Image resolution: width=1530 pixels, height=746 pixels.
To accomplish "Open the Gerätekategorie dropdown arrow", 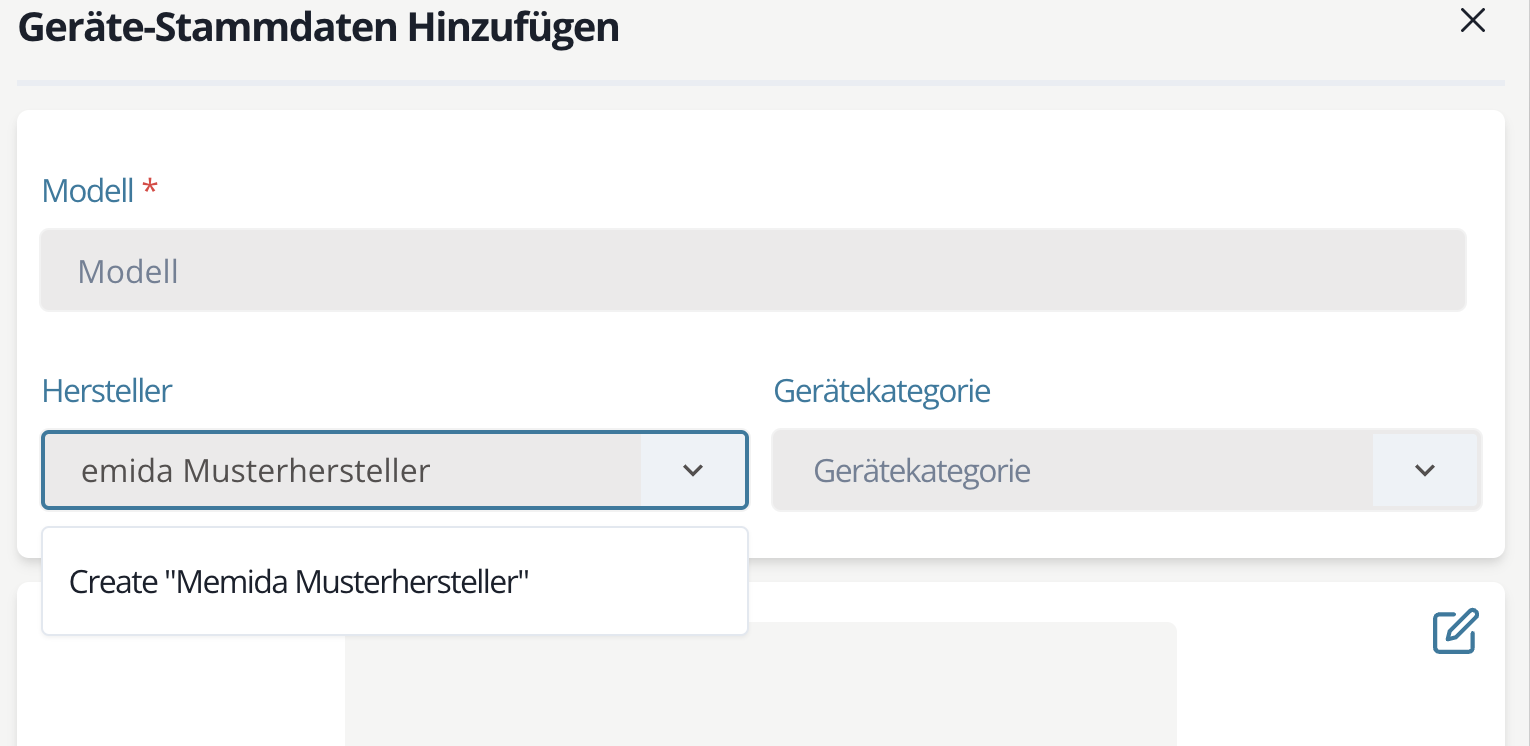I will (x=1425, y=470).
